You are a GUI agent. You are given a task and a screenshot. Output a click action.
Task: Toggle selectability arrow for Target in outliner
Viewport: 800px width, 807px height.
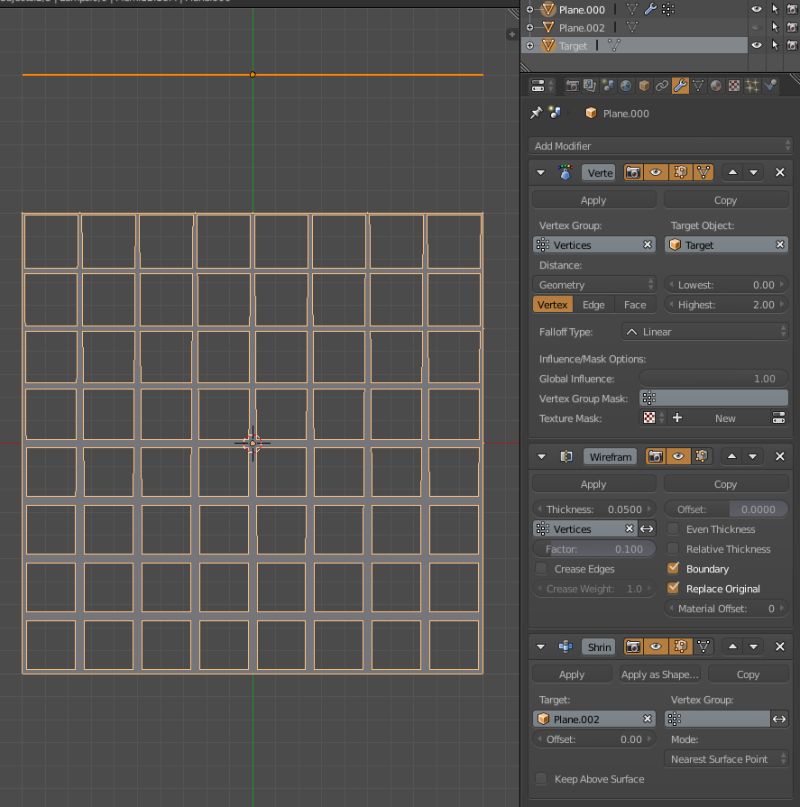click(x=775, y=45)
